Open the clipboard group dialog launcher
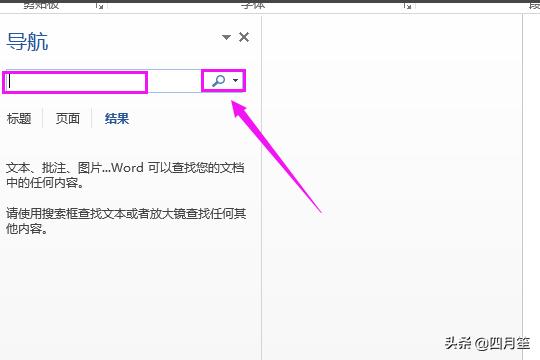The height and width of the screenshot is (360, 540). click(100, 6)
